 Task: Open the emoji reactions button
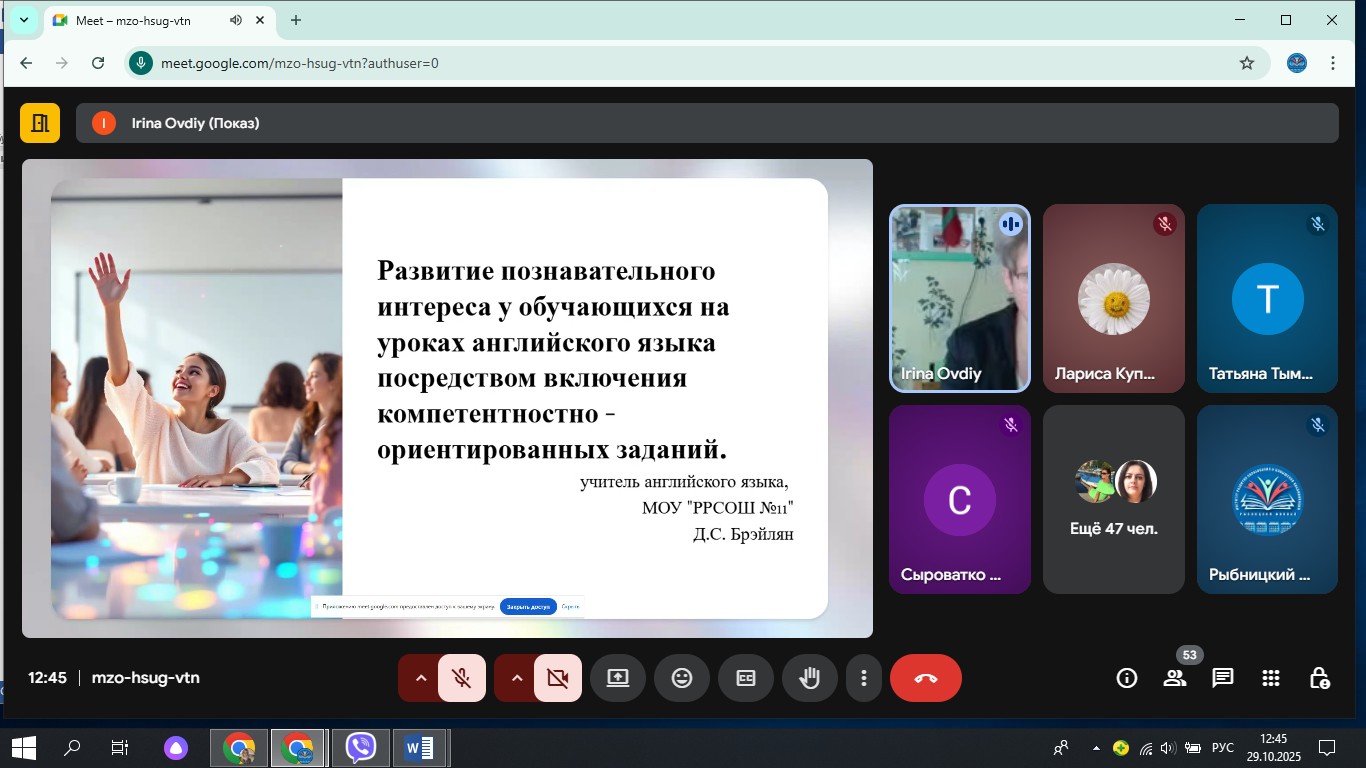click(682, 678)
